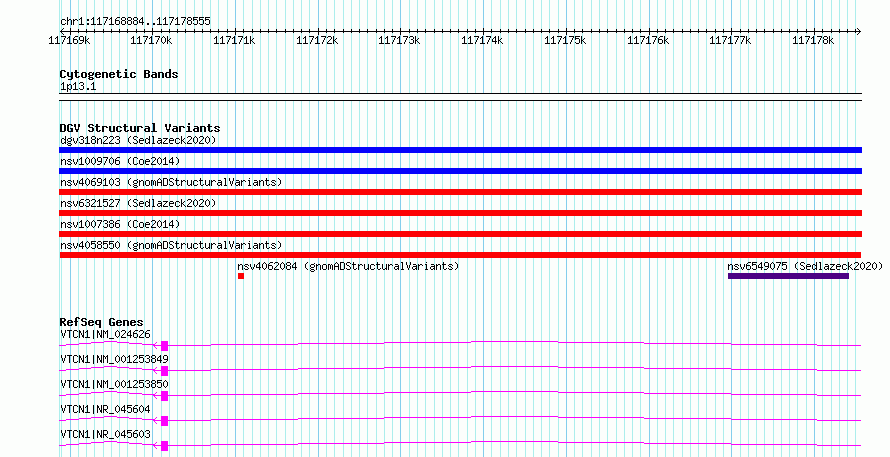The width and height of the screenshot is (890, 457).
Task: Open the nsv6549075 (Sedlazeck2020) label
Action: (x=805, y=266)
